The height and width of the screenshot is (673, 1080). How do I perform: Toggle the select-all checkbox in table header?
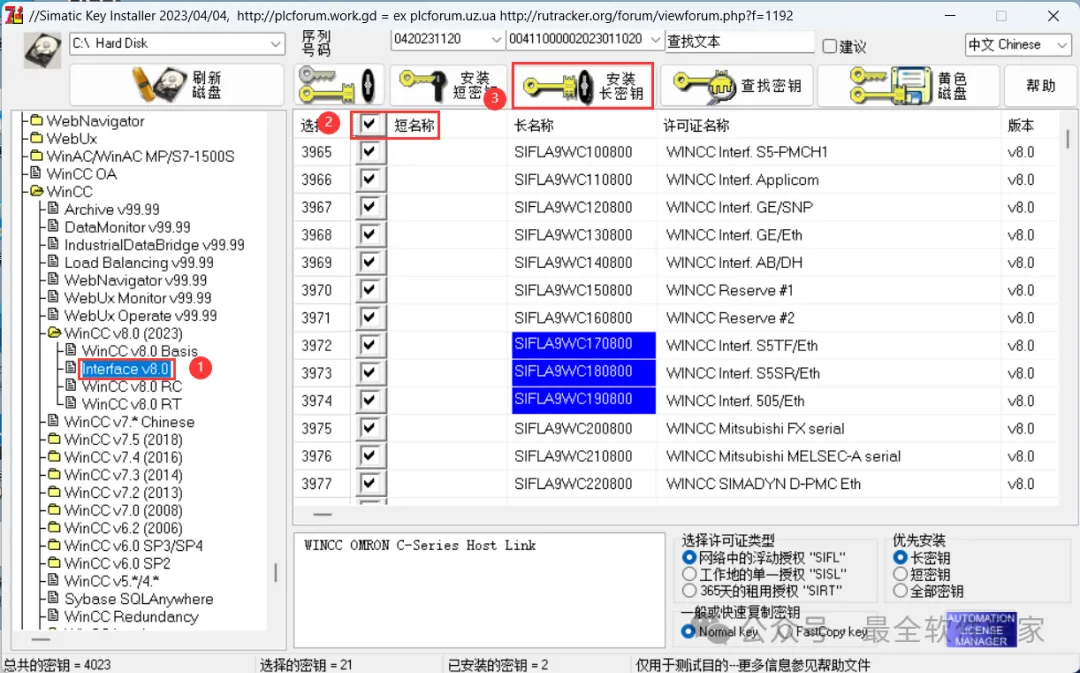coord(369,124)
